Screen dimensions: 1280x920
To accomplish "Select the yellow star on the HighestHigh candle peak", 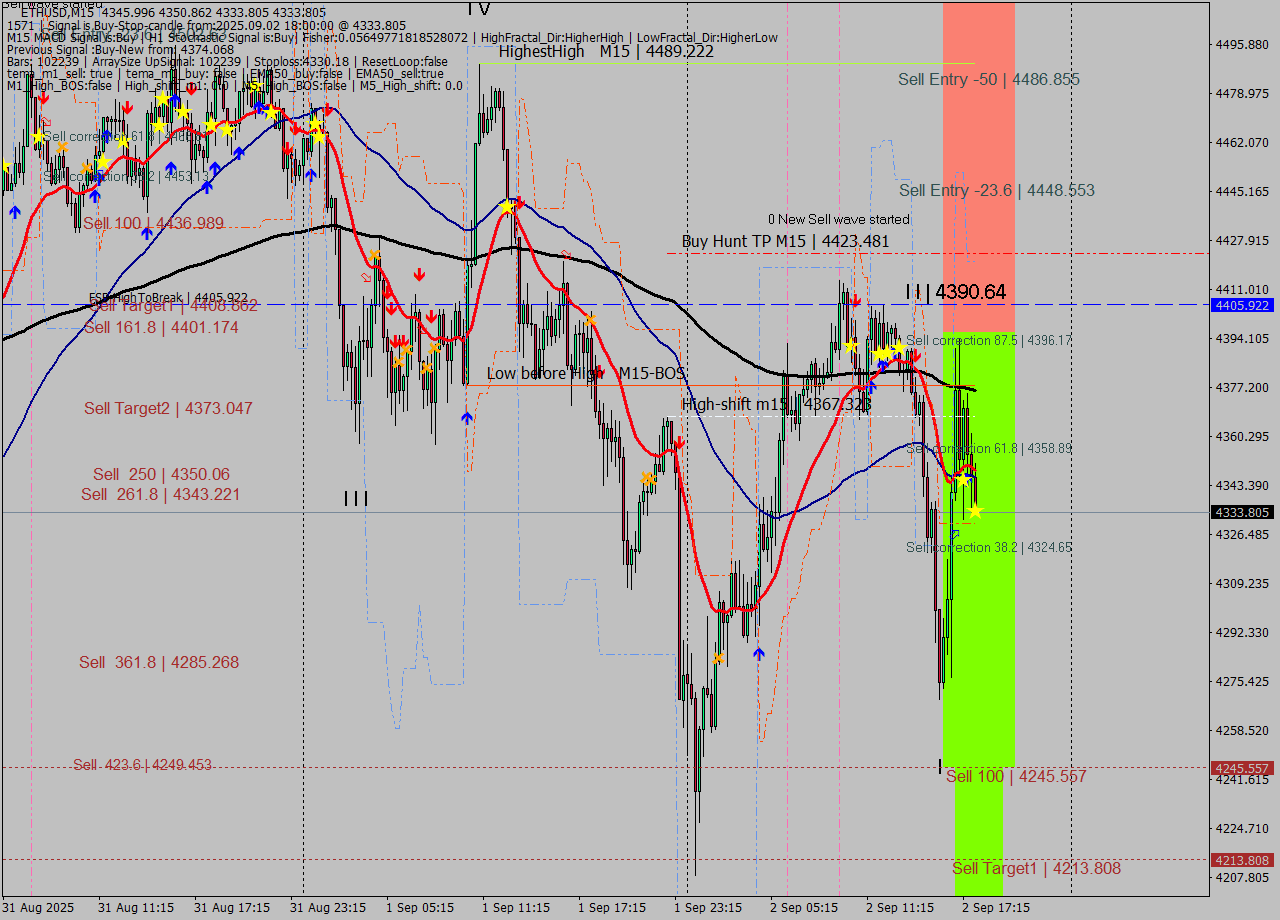I will [507, 207].
